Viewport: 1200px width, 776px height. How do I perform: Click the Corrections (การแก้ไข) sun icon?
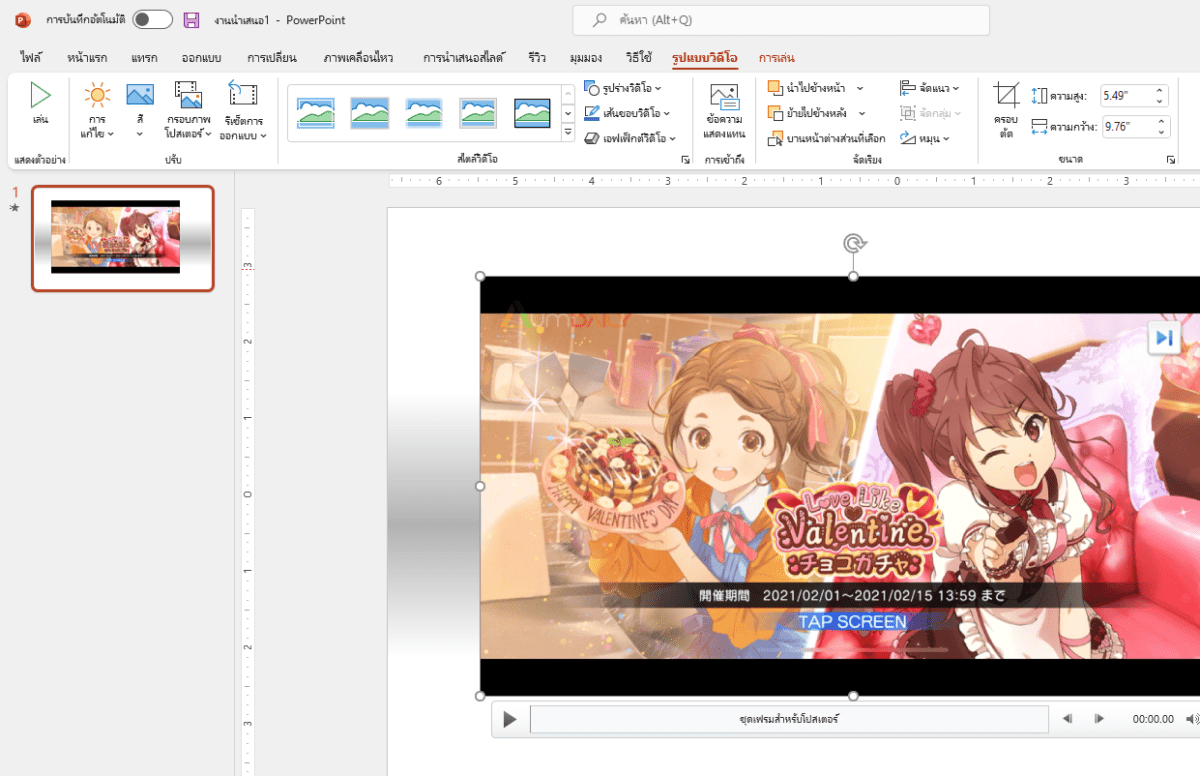click(97, 96)
